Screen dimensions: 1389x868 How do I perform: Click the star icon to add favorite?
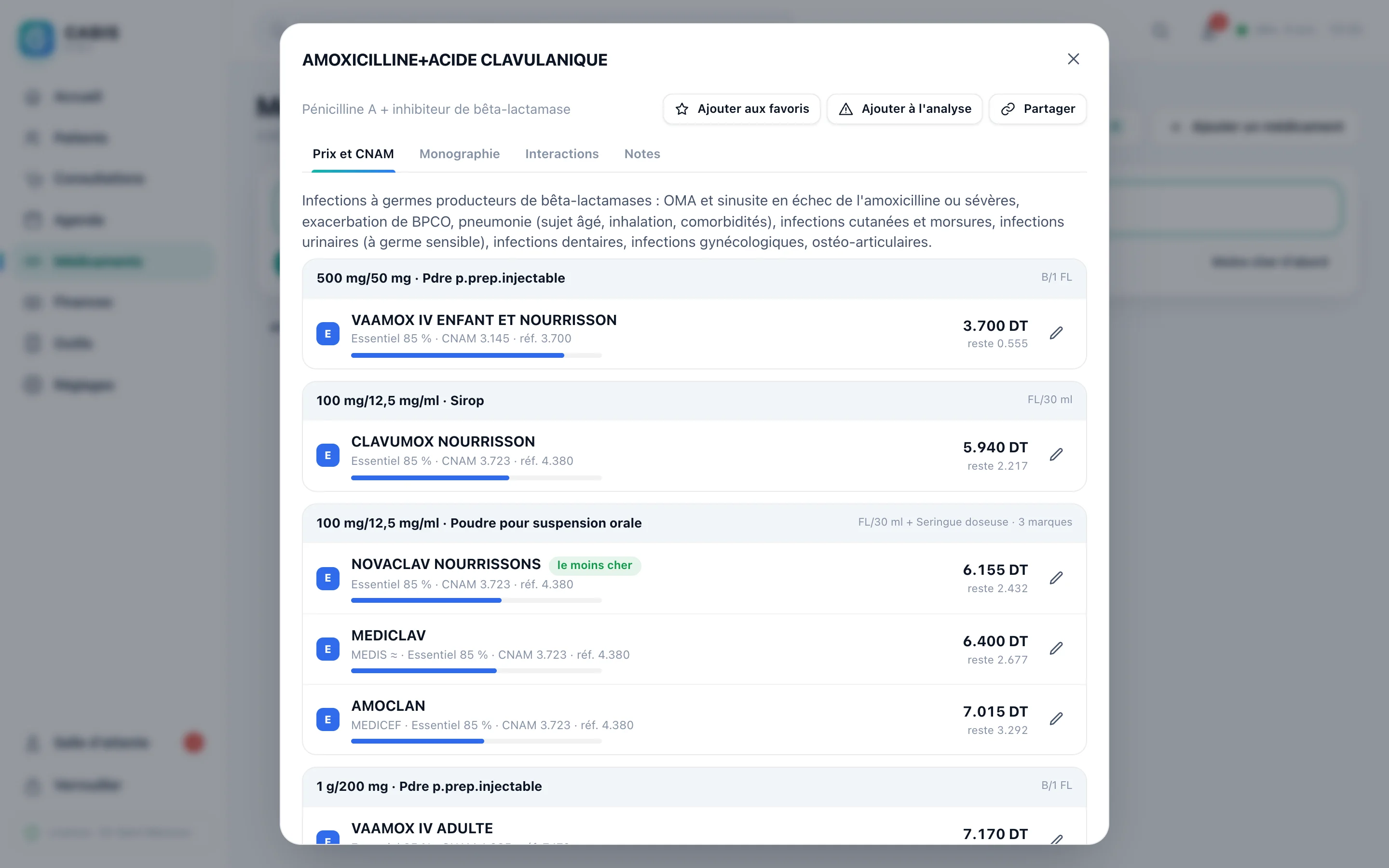[x=681, y=109]
